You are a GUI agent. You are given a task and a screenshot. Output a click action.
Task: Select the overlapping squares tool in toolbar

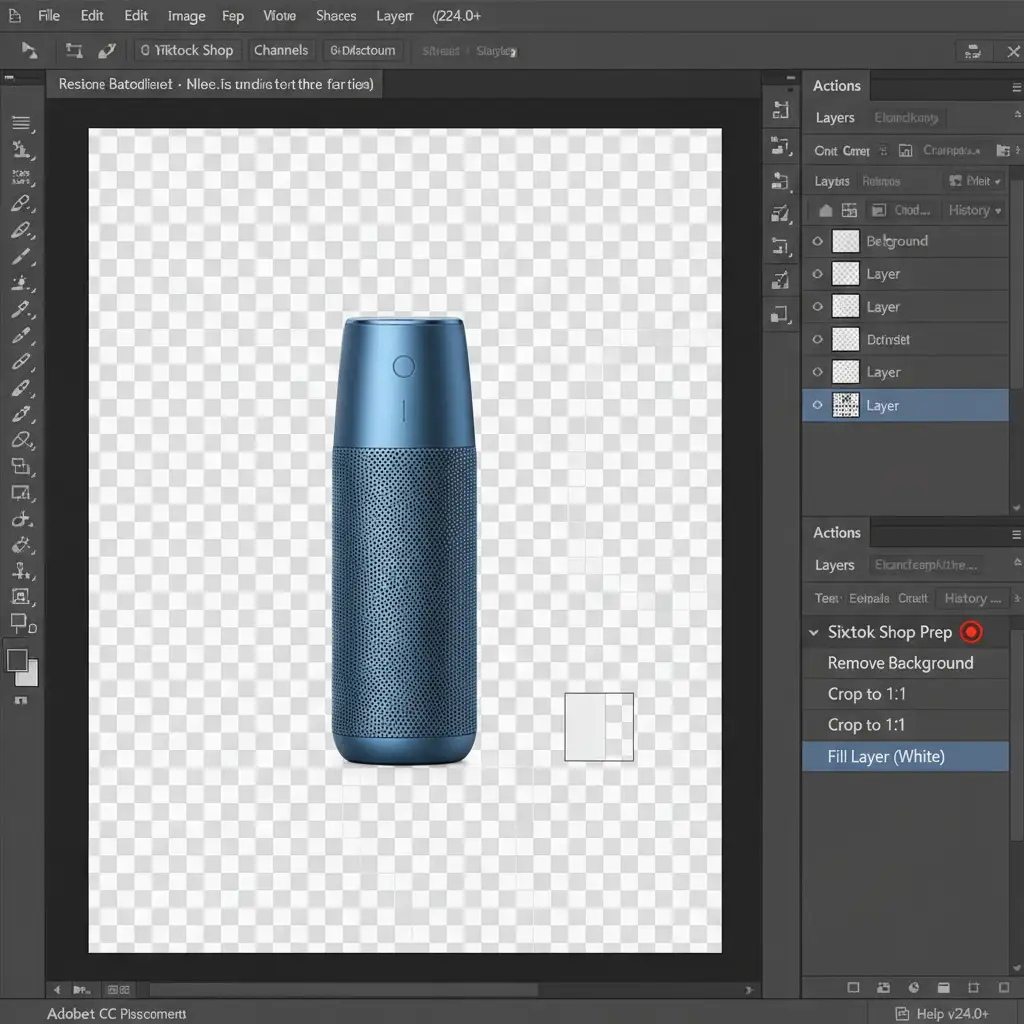[20, 466]
